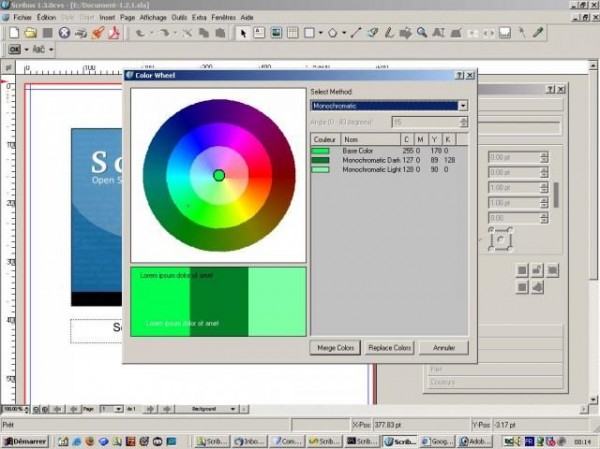The width and height of the screenshot is (600, 449).
Task: Click the Base Color green swatch
Action: pos(321,151)
